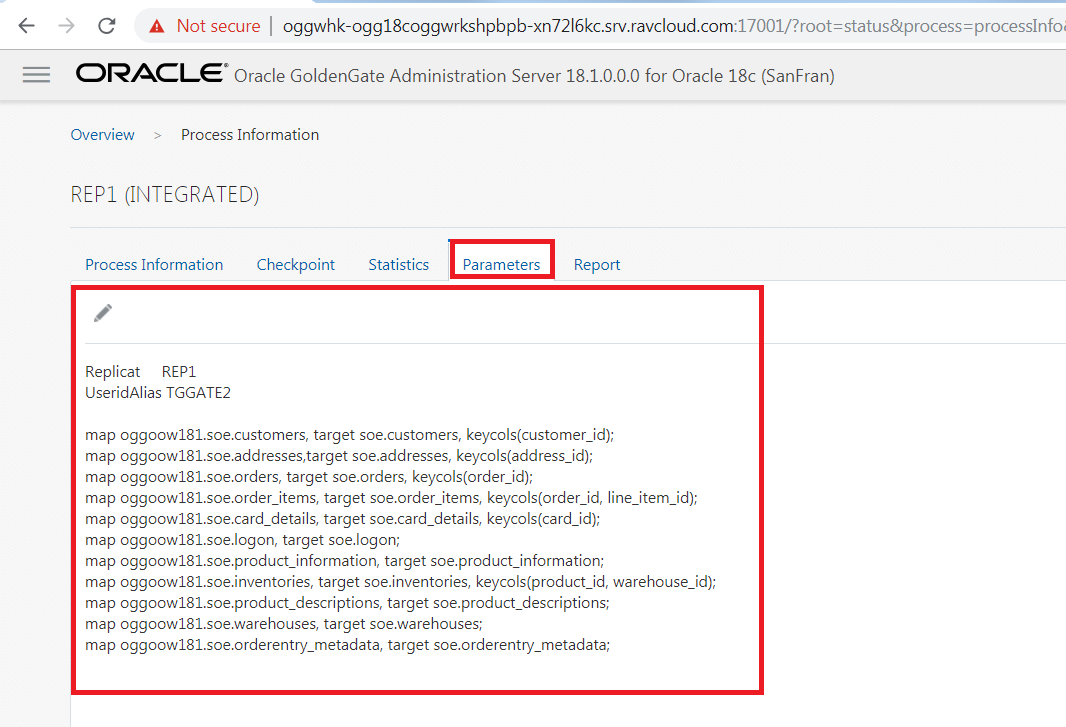Click the soe.product_descriptions map line
Viewport: 1066px width, 727px height.
(347, 603)
